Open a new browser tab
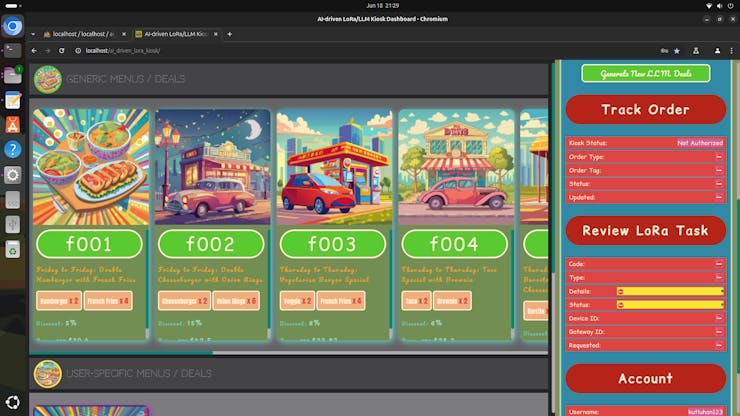The image size is (740, 416). pyautogui.click(x=229, y=33)
